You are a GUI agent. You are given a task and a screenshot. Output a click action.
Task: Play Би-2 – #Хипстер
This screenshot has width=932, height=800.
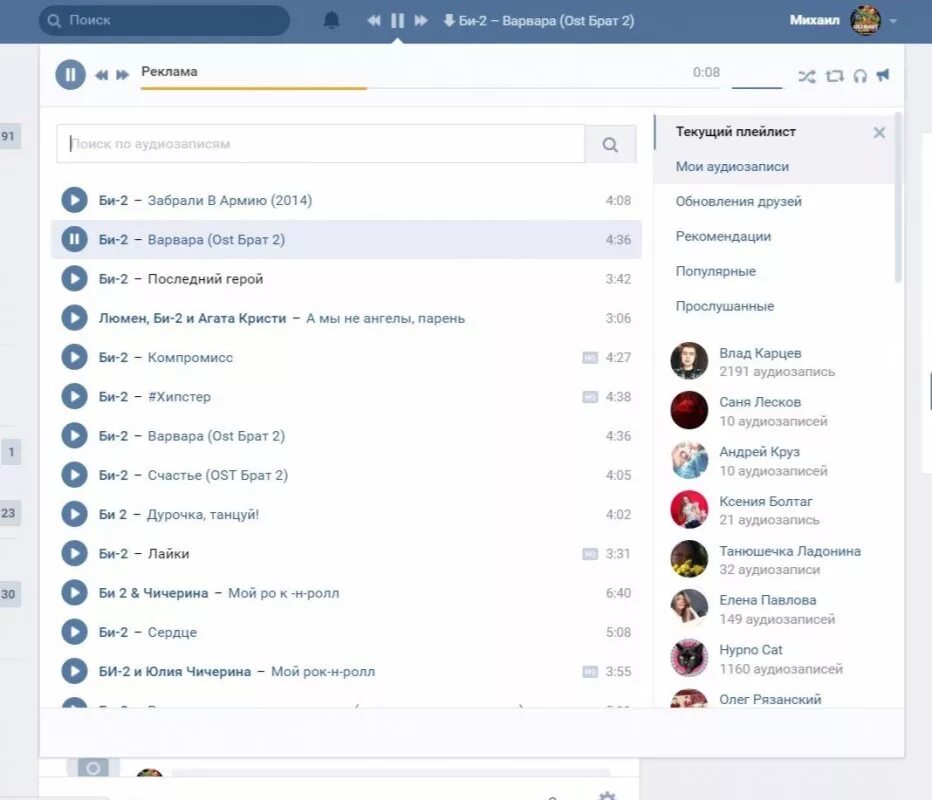coord(74,396)
